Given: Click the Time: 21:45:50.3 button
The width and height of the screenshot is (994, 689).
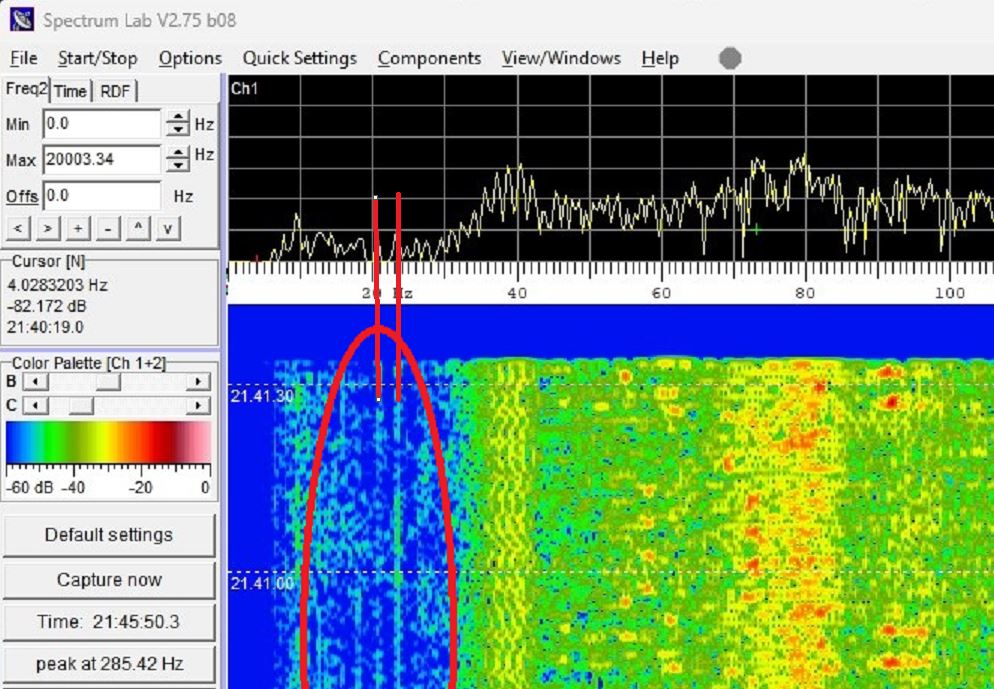Looking at the screenshot, I should click(x=109, y=622).
